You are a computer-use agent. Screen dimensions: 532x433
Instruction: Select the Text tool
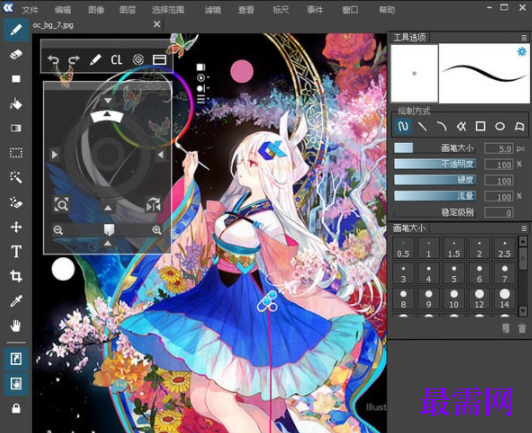(x=16, y=252)
